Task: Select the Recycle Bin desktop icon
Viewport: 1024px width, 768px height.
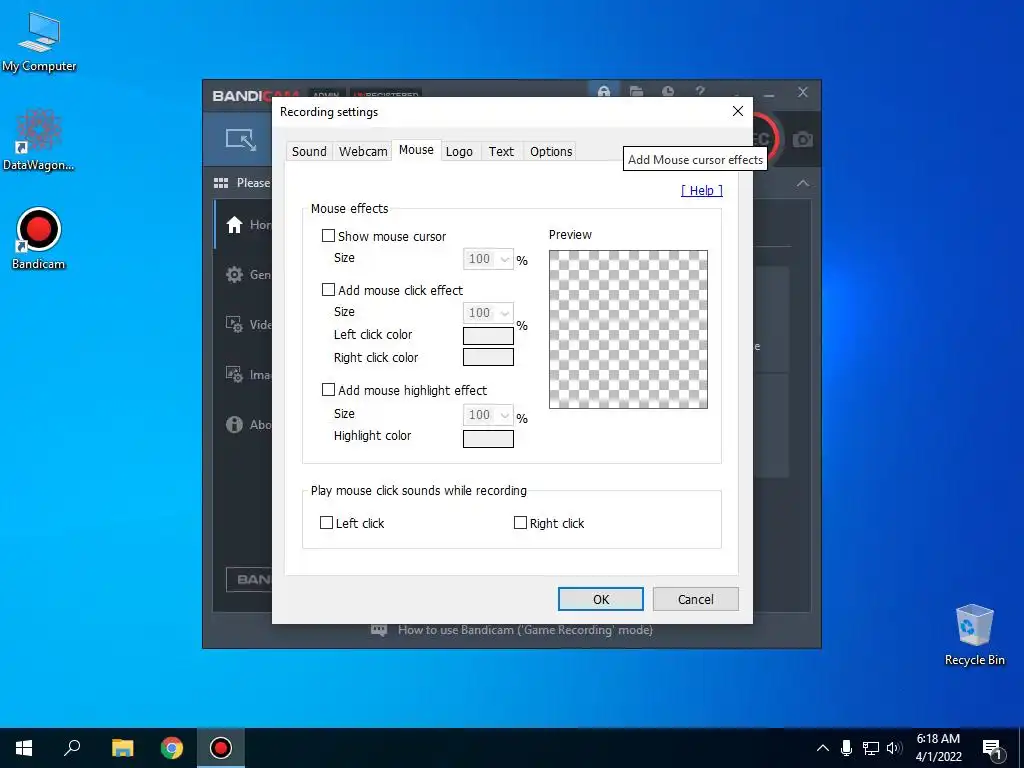Action: click(x=974, y=635)
